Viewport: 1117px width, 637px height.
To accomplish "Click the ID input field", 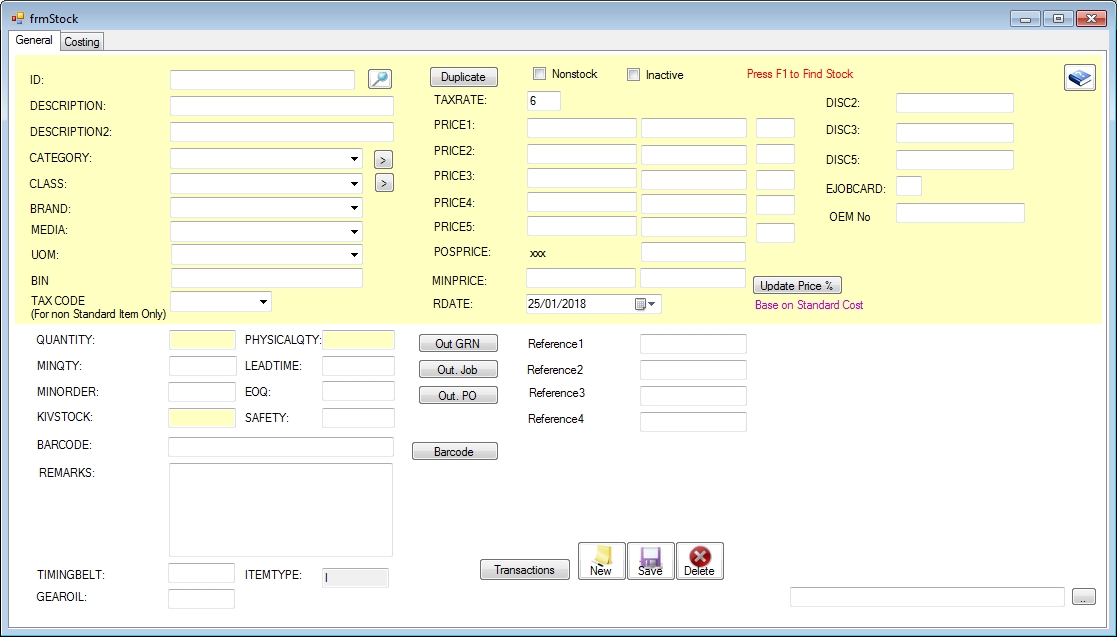I will tap(262, 80).
